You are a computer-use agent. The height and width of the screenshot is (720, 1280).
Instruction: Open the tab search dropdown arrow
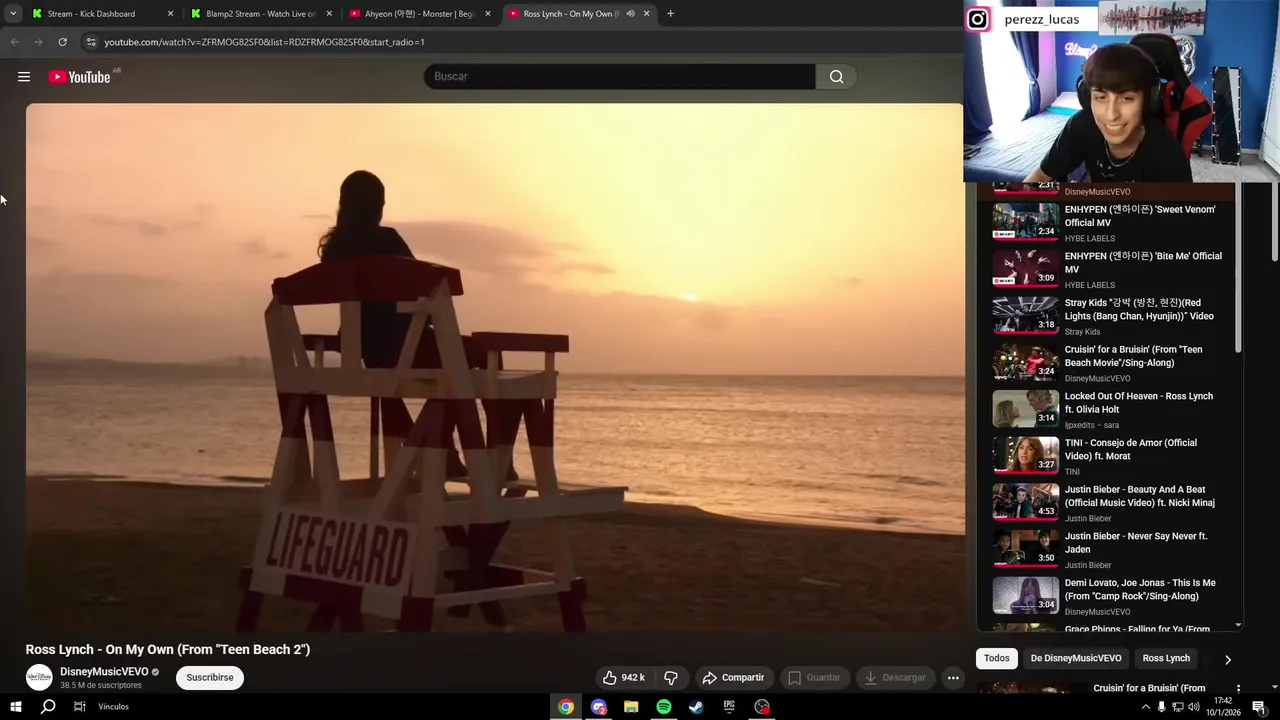[x=13, y=14]
